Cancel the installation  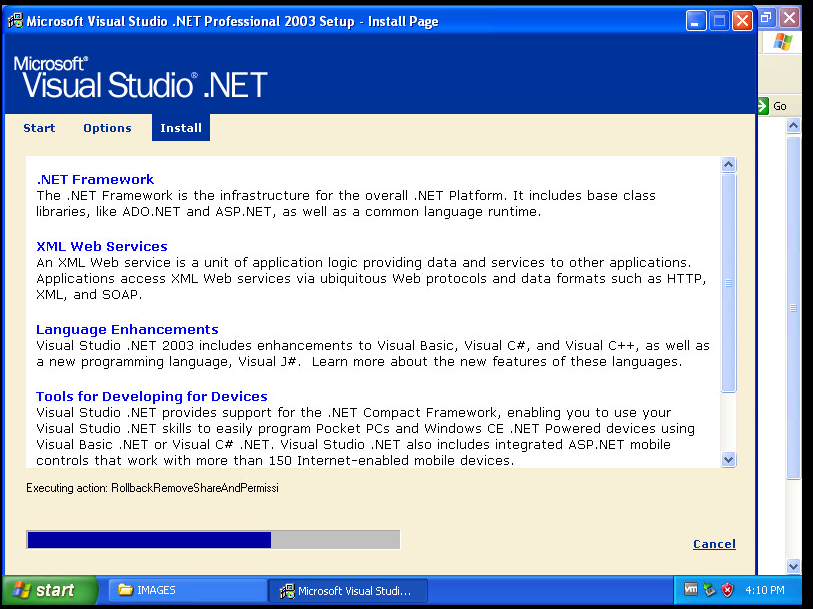714,544
